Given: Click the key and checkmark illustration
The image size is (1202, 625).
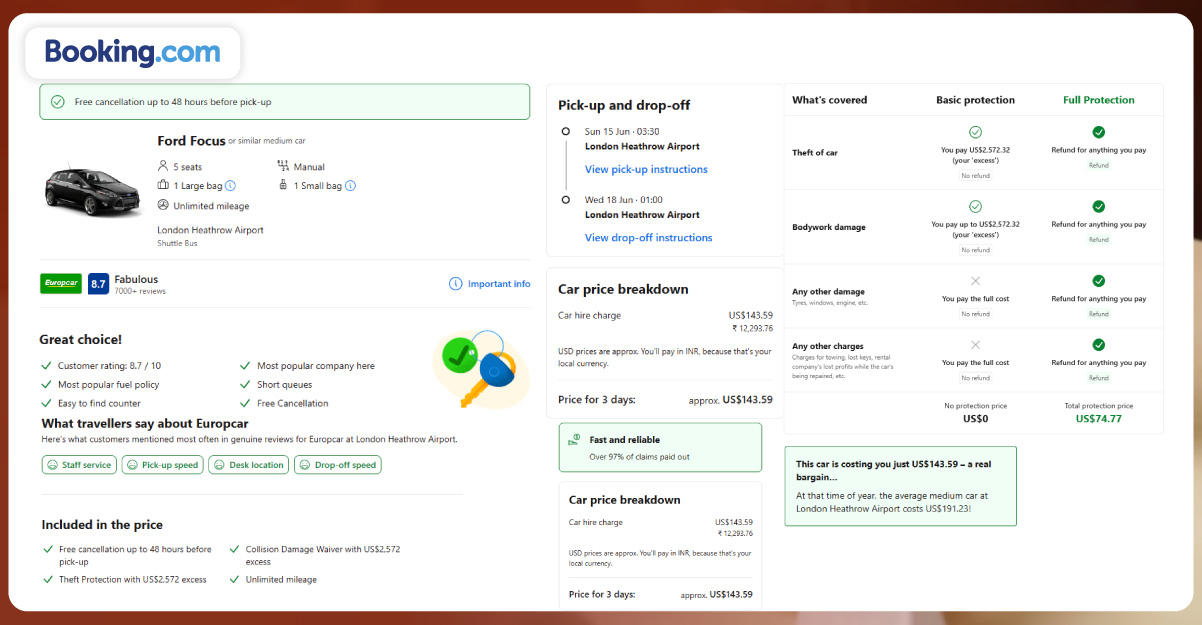Looking at the screenshot, I should (x=480, y=367).
